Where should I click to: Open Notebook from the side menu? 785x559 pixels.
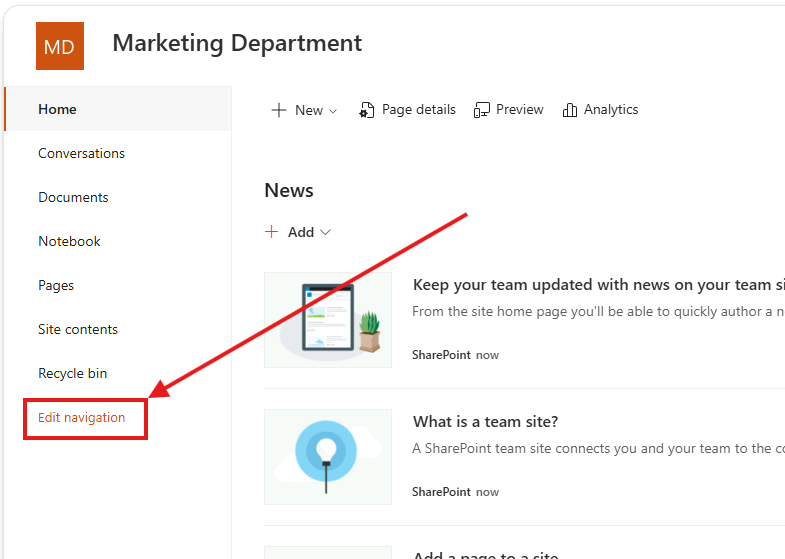pos(69,241)
